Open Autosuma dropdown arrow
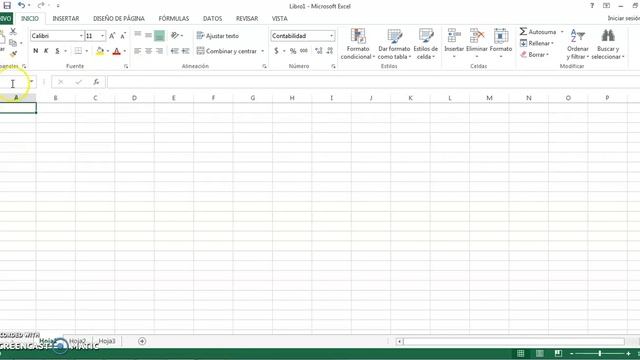 tap(562, 31)
